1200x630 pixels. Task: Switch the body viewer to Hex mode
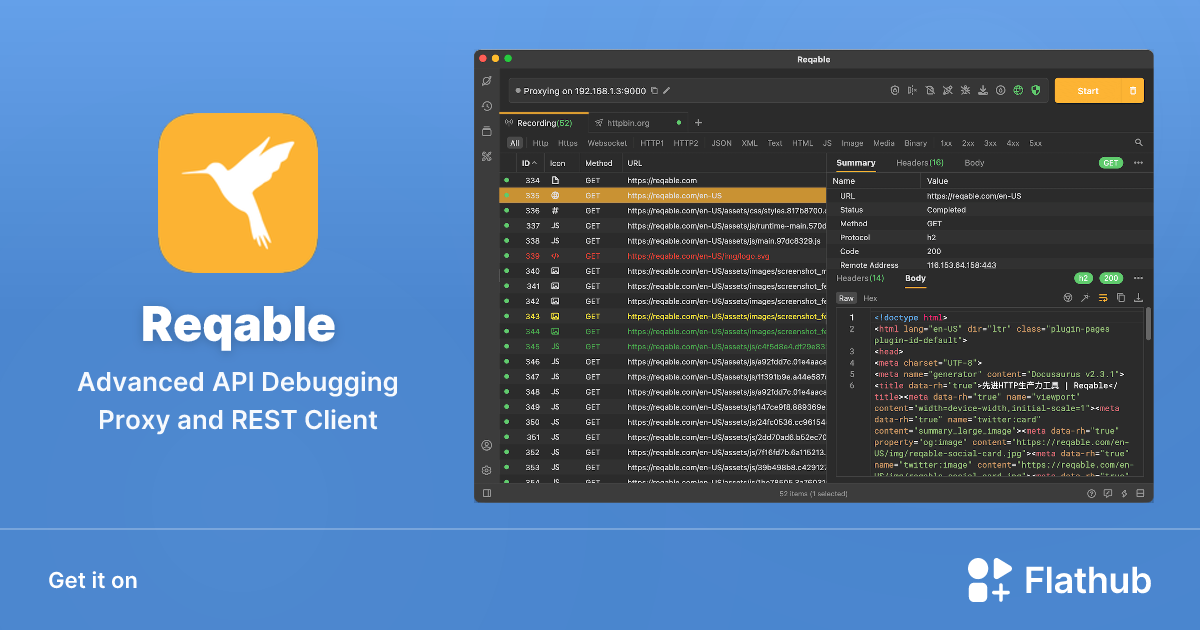pyautogui.click(x=870, y=298)
